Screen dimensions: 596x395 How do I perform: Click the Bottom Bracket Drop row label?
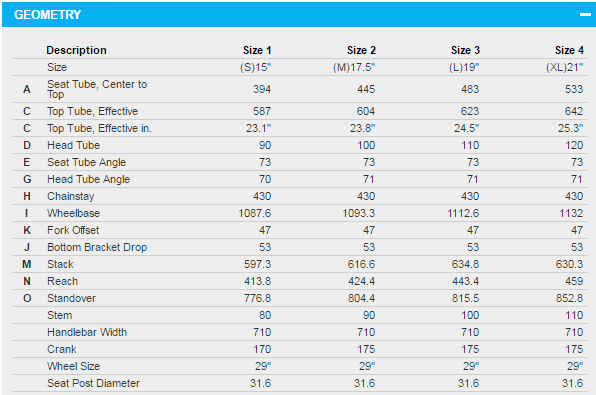coord(97,247)
